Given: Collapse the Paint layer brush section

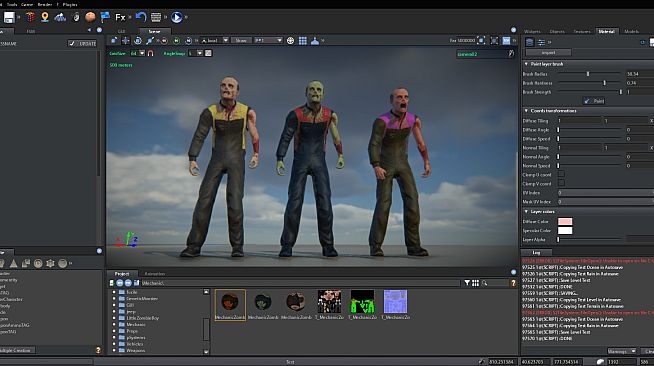Looking at the screenshot, I should point(526,64).
